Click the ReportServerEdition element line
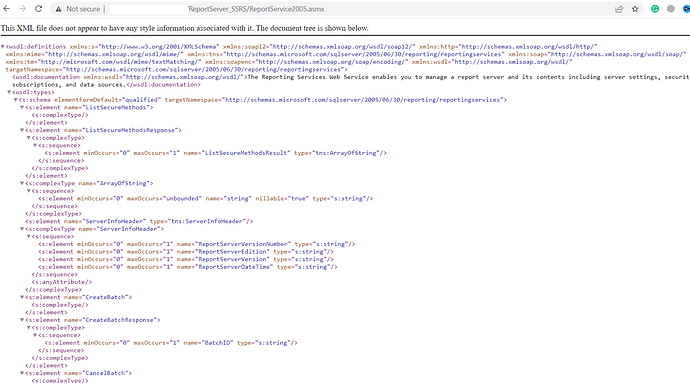690x383 pixels. 186,251
